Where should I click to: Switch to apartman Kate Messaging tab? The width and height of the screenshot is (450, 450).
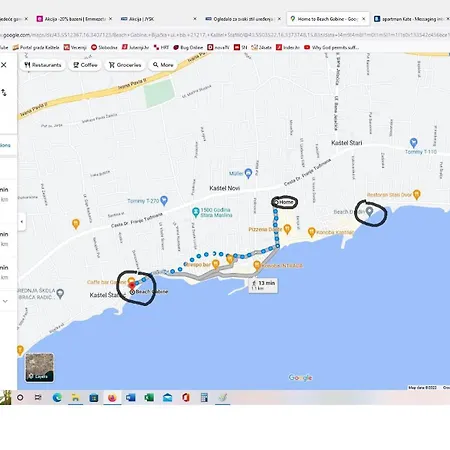click(411, 19)
